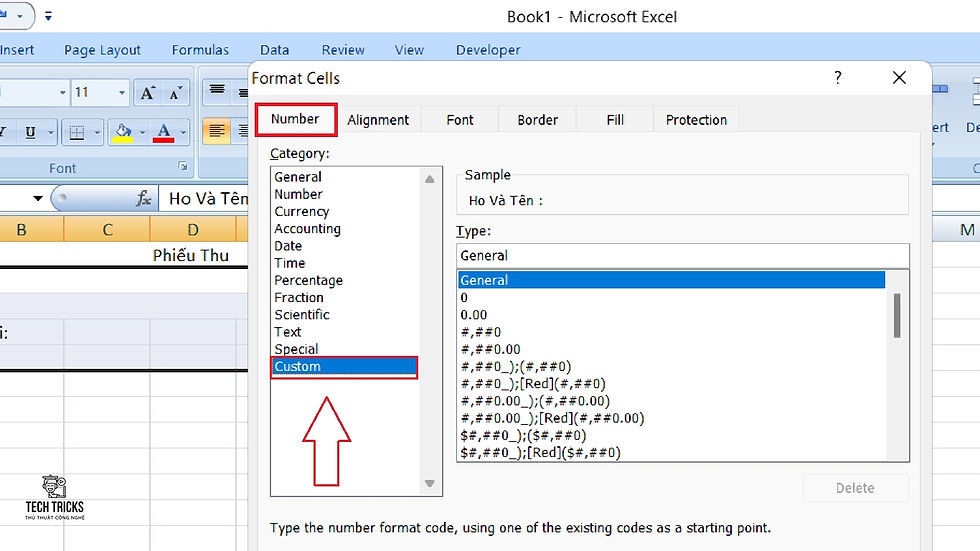Select General in the Type list
Screen dimensions: 980x551
[x=672, y=280]
